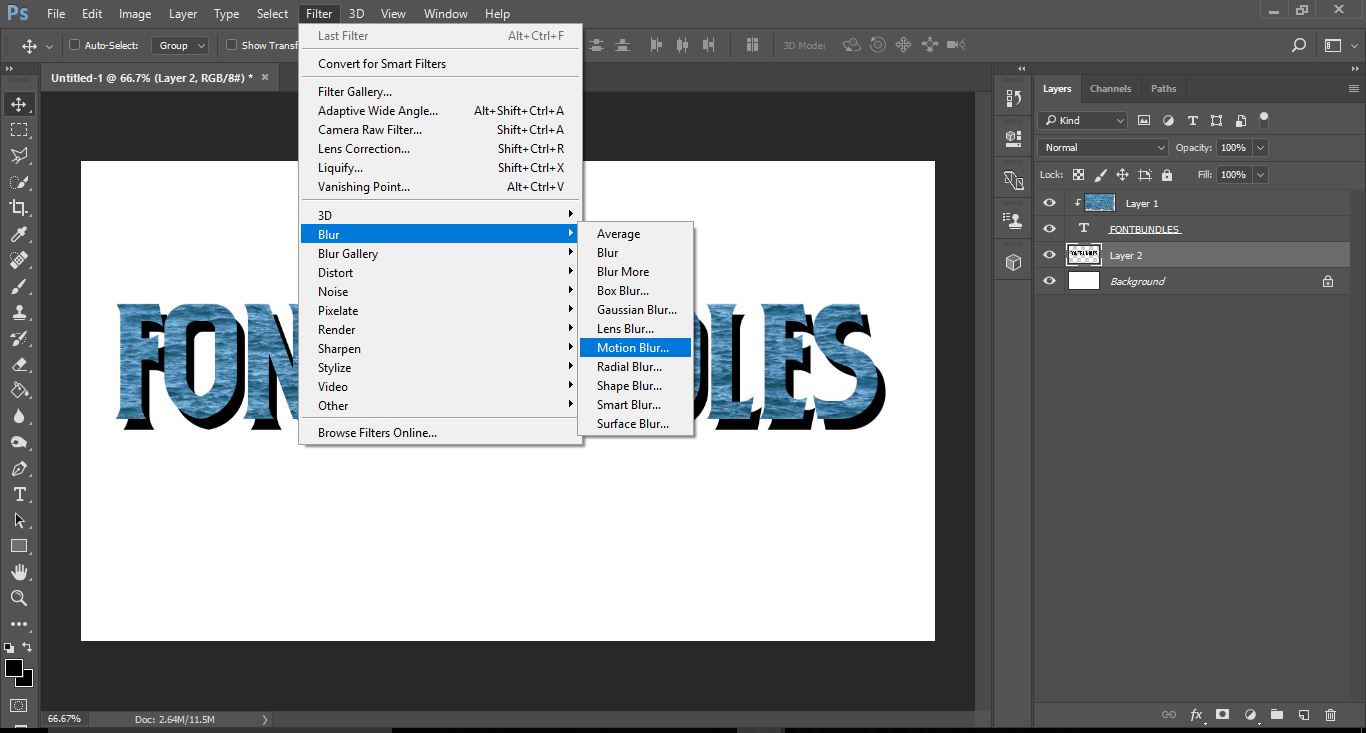Viewport: 1366px width, 733px height.
Task: Select the History Brush tool
Action: 19,338
